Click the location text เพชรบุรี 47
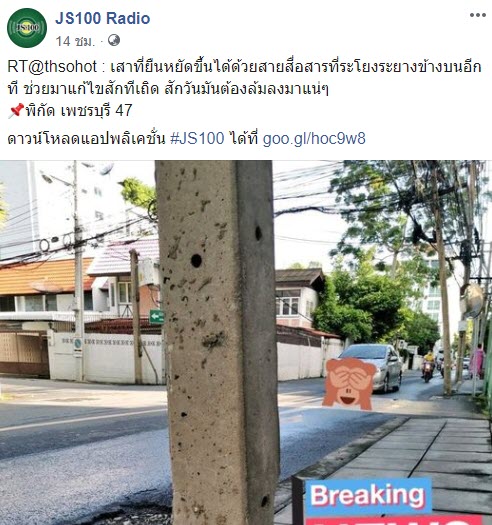The width and height of the screenshot is (492, 525). coord(96,111)
